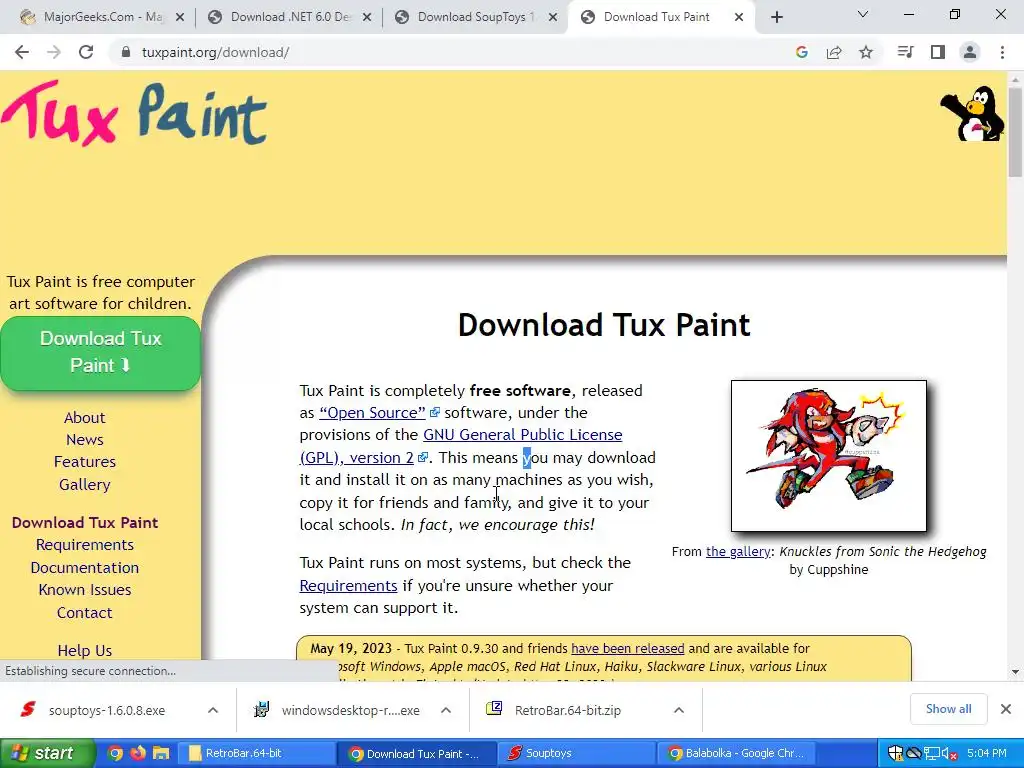The image size is (1024, 768).
Task: Click the Tux Paint logo
Action: coord(134,114)
